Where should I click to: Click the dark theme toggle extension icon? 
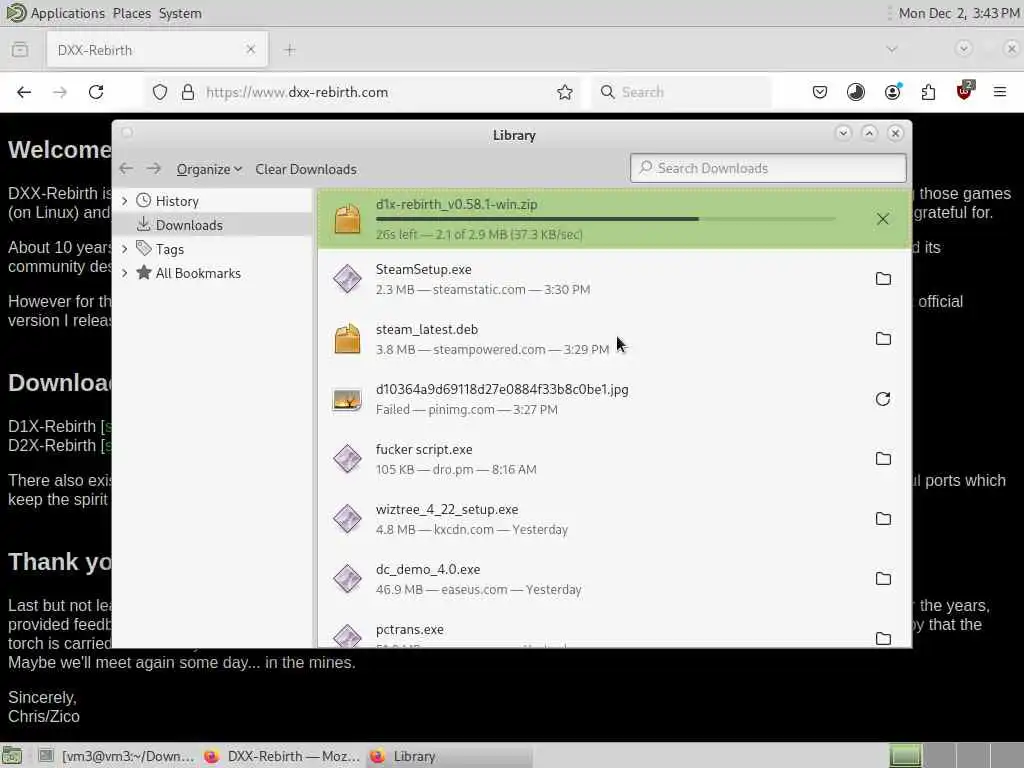point(856,92)
